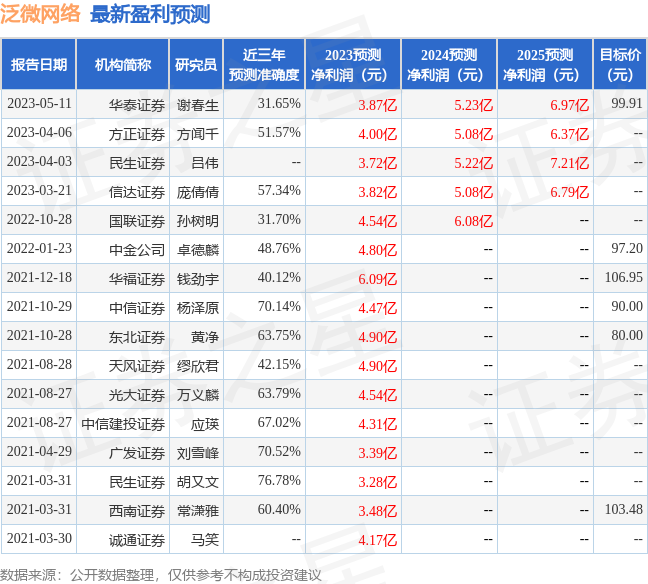Click the 2025预测净利润 column header
Screen dimensions: 648x584
tap(545, 64)
